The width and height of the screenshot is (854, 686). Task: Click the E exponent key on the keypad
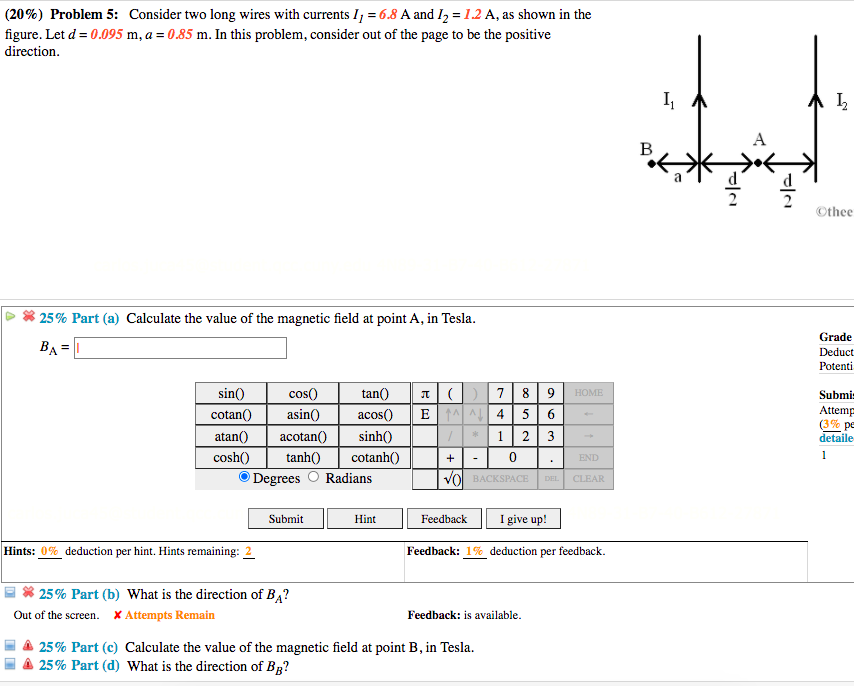pos(424,414)
